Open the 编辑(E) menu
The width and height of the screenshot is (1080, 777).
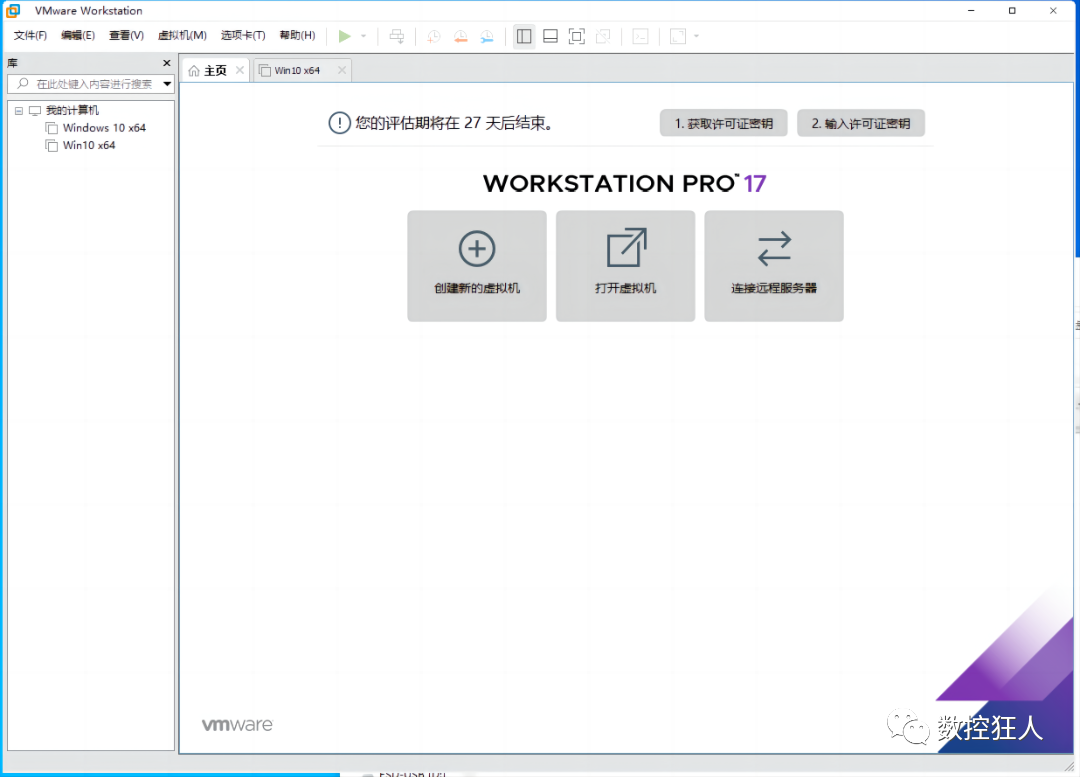78,35
